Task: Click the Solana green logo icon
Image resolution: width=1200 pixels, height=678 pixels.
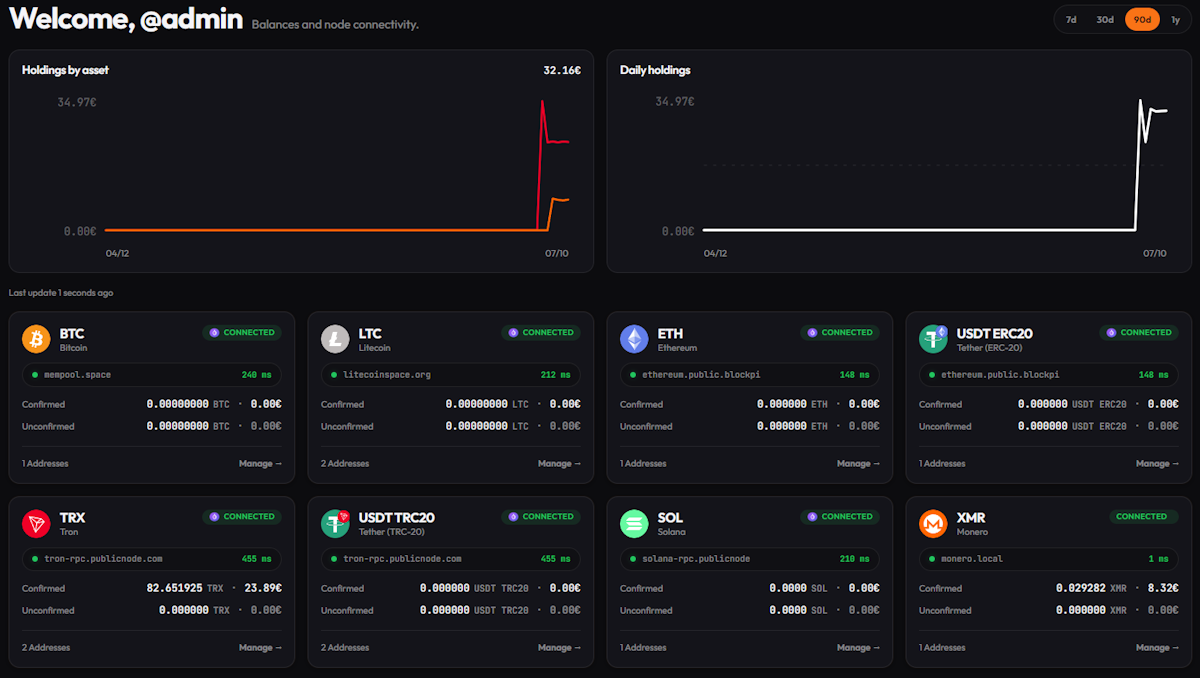Action: point(634,523)
